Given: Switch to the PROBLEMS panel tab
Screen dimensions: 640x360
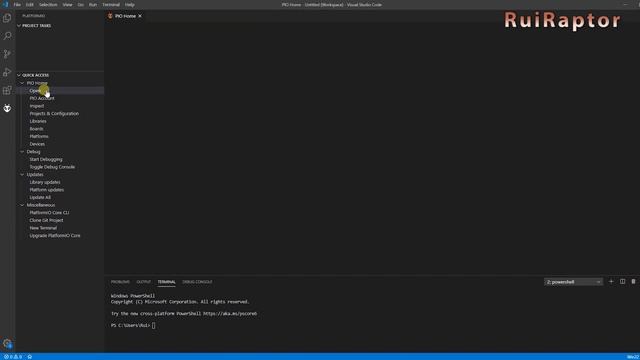Looking at the screenshot, I should pos(120,282).
